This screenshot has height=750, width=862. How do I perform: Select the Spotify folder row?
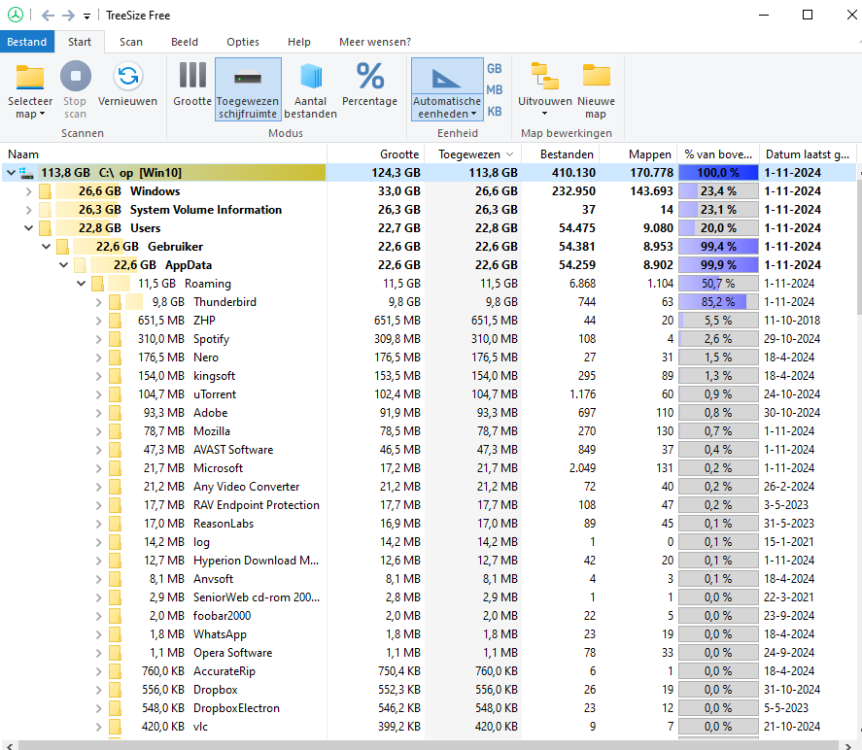coord(211,339)
